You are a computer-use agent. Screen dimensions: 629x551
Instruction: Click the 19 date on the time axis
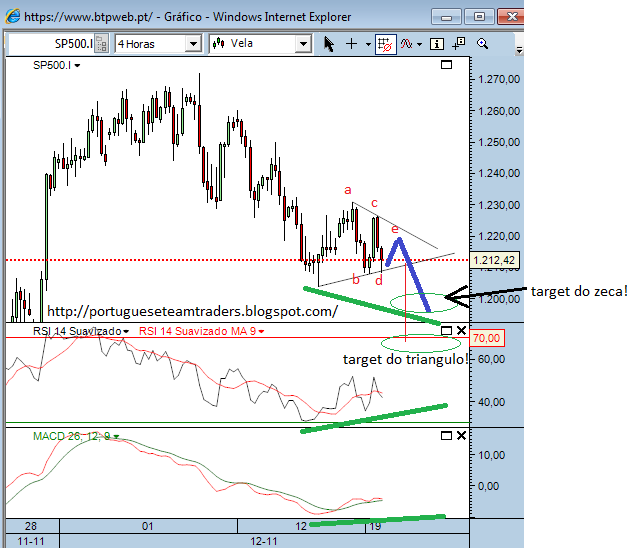375,526
